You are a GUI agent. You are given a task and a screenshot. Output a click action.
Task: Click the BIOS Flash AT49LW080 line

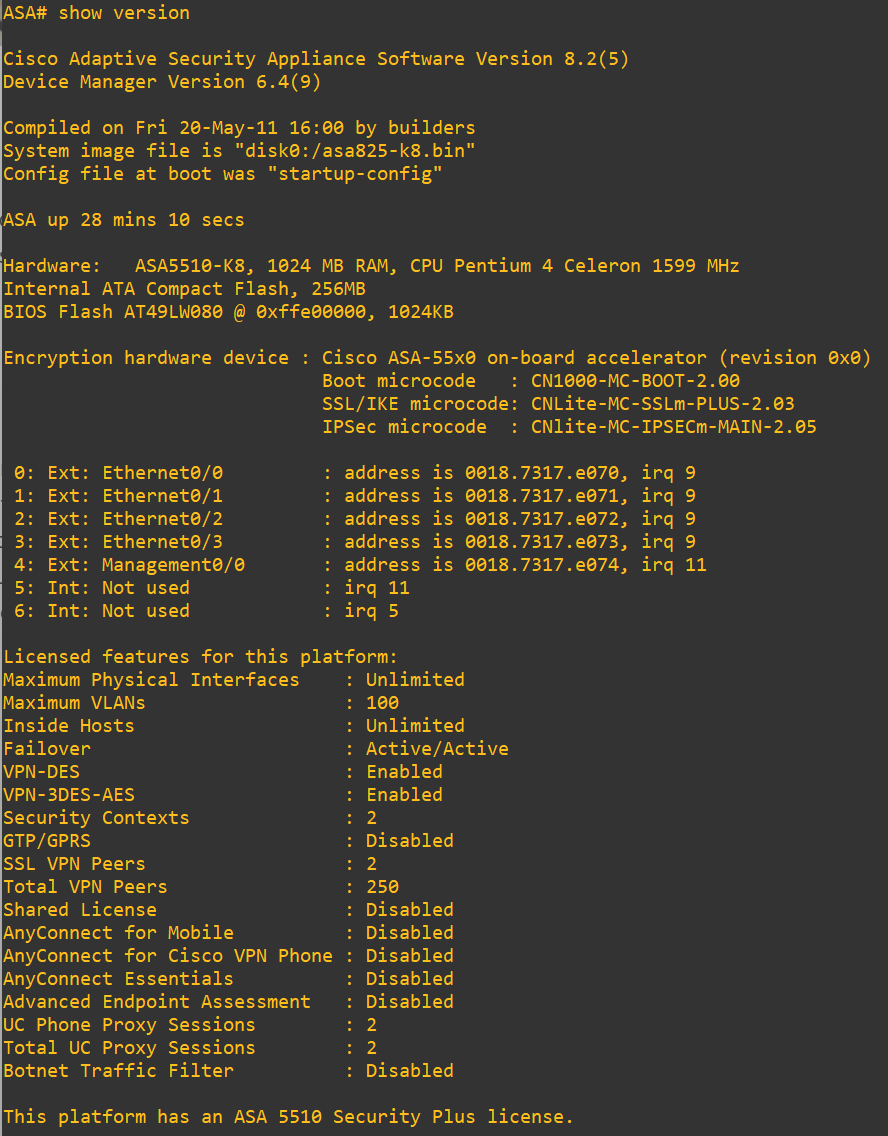(x=228, y=312)
